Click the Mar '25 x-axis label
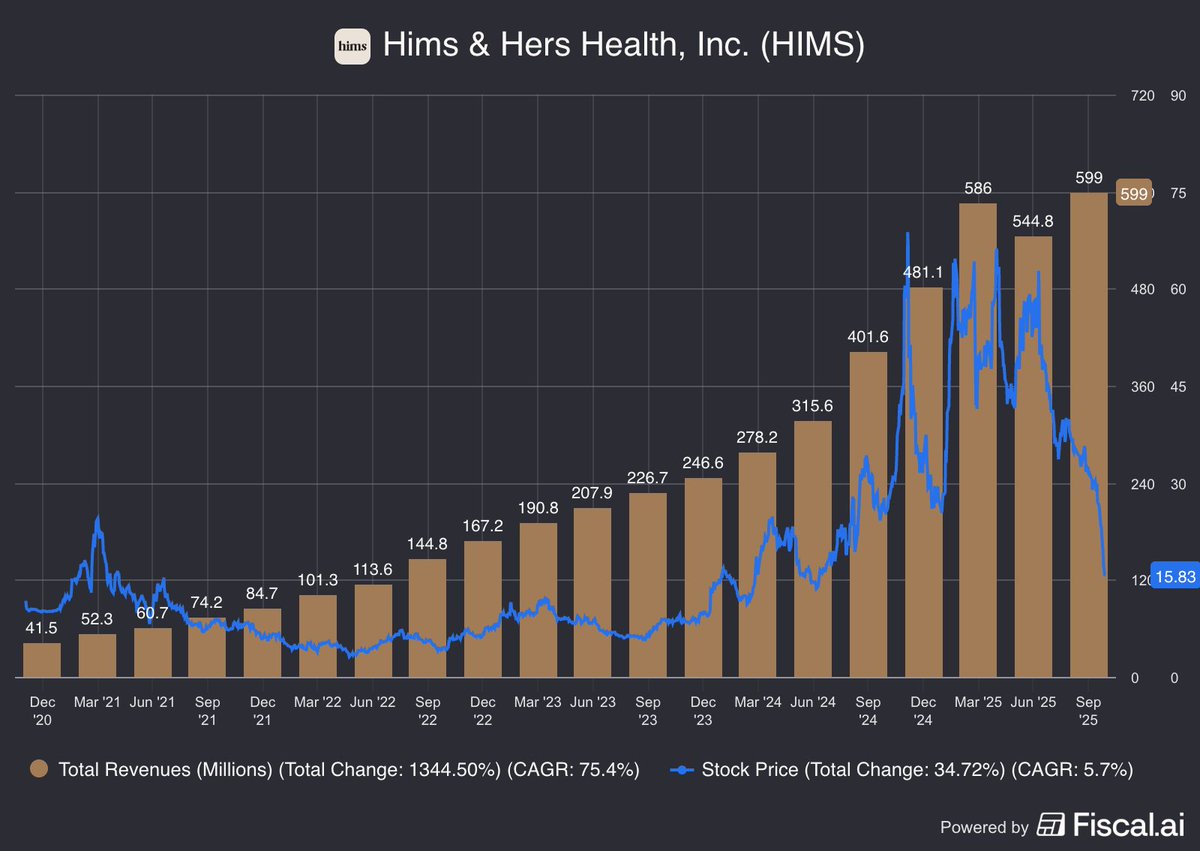This screenshot has width=1200, height=851. 978,702
